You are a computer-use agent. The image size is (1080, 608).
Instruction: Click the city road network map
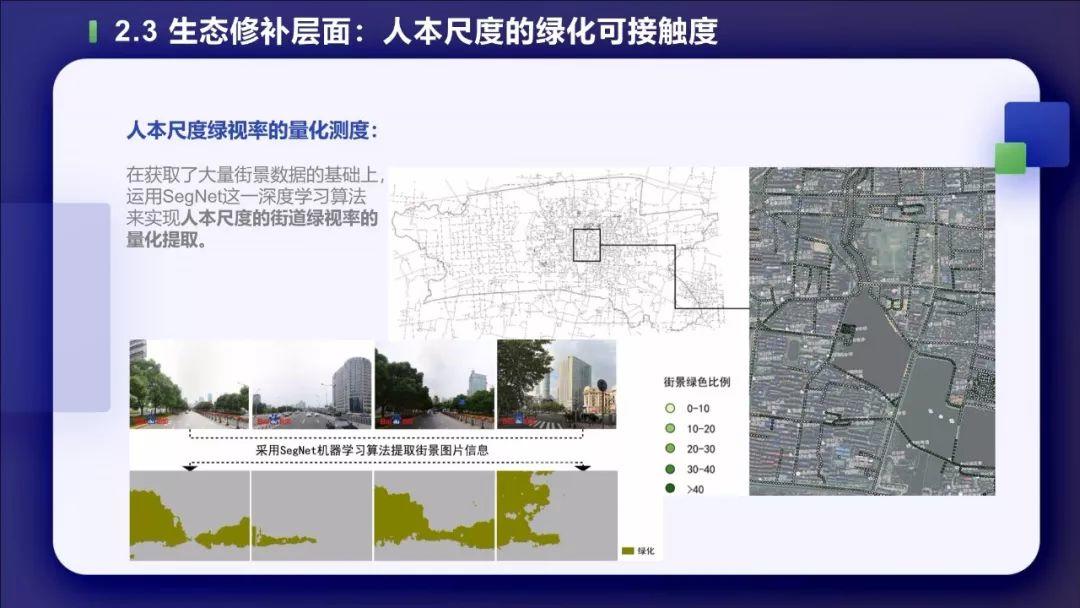click(x=557, y=251)
